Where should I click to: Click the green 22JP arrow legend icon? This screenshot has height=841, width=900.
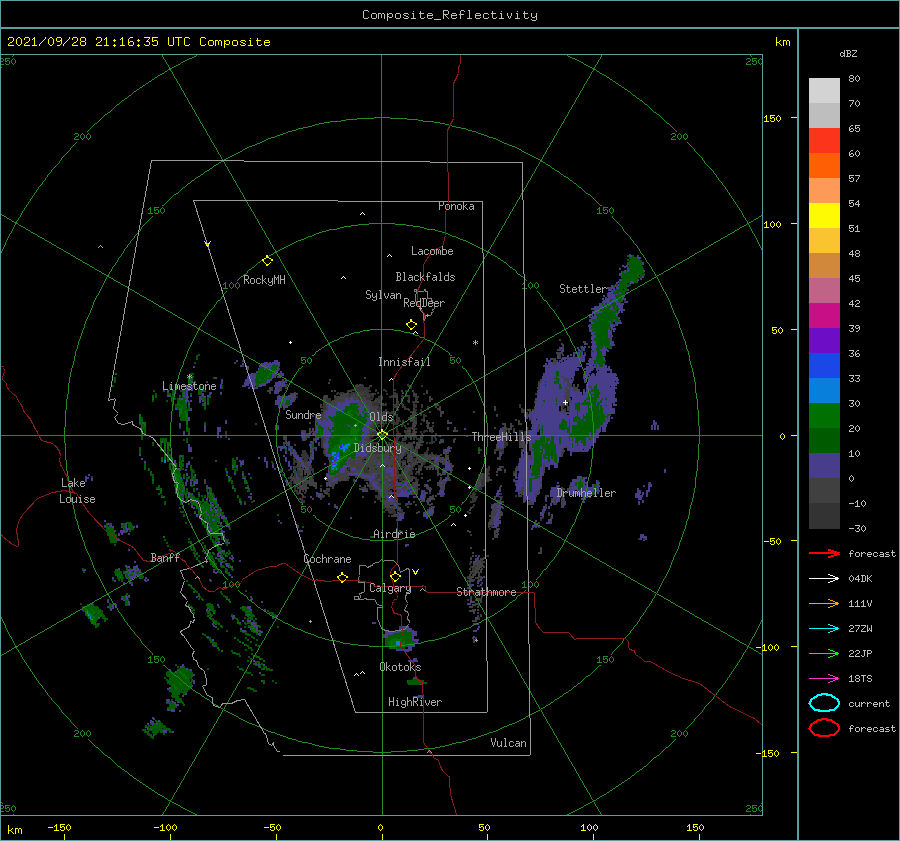tap(824, 653)
